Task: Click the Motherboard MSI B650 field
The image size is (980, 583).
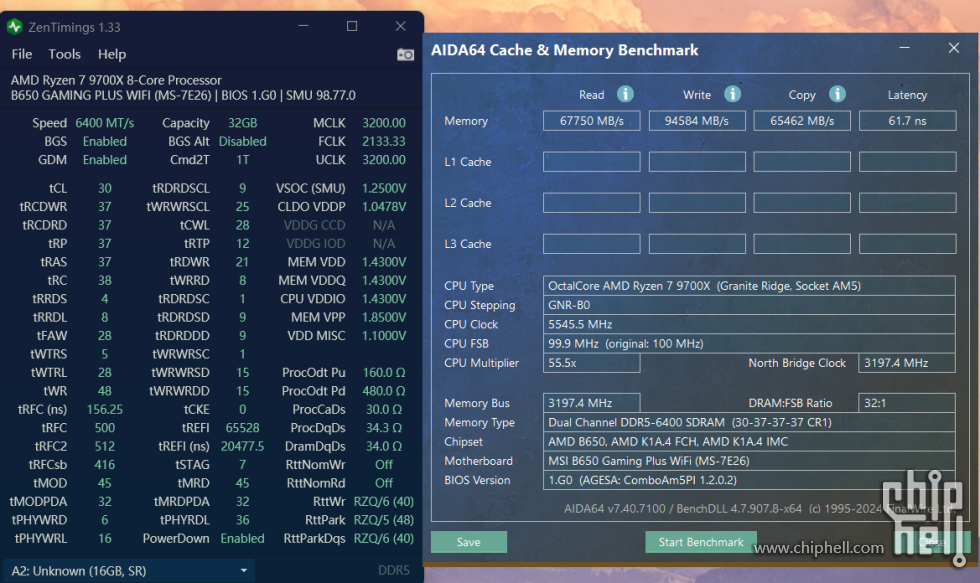Action: (749, 461)
